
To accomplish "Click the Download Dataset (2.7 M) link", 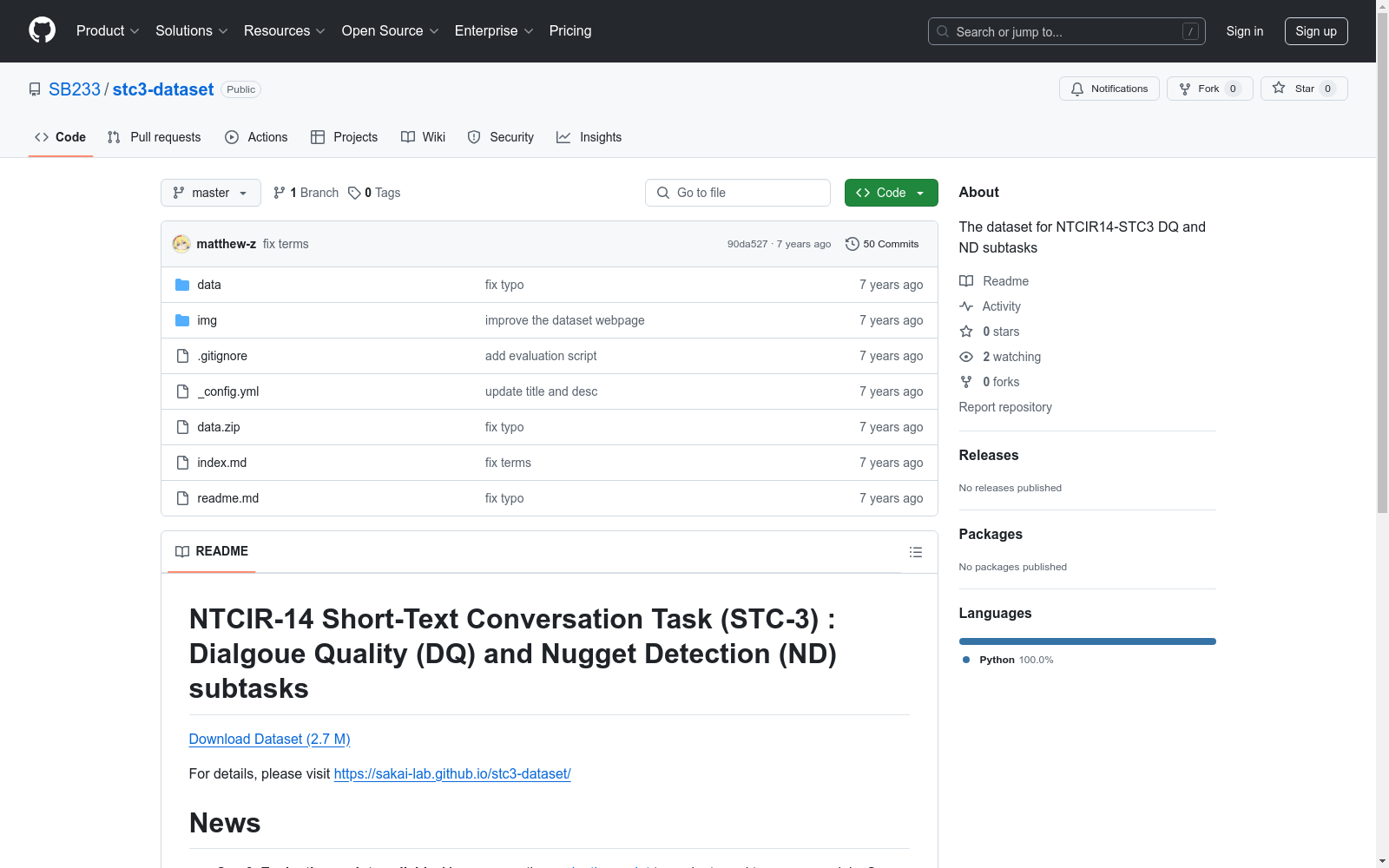I will pyautogui.click(x=269, y=739).
